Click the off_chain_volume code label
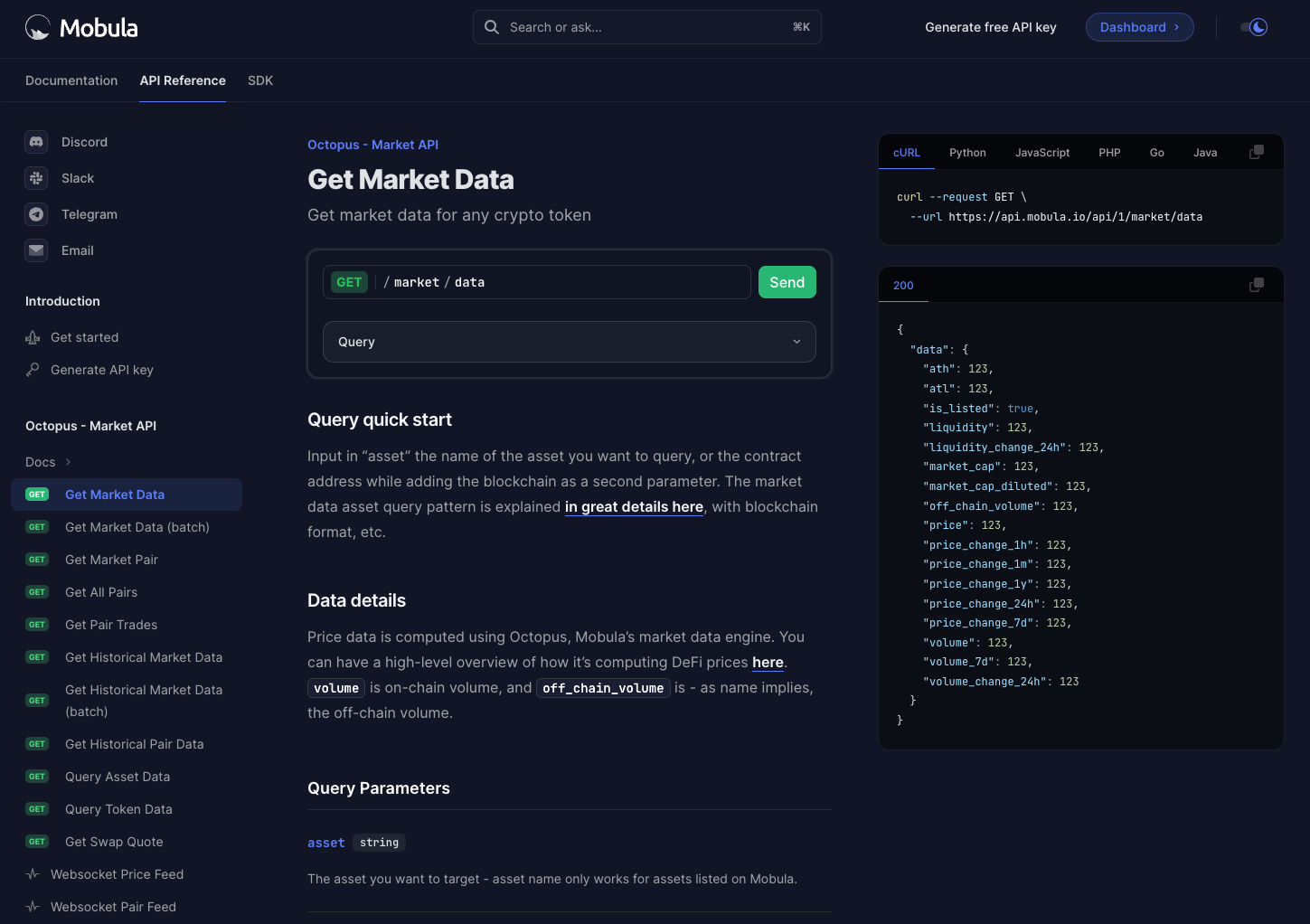The width and height of the screenshot is (1310, 924). tap(603, 688)
